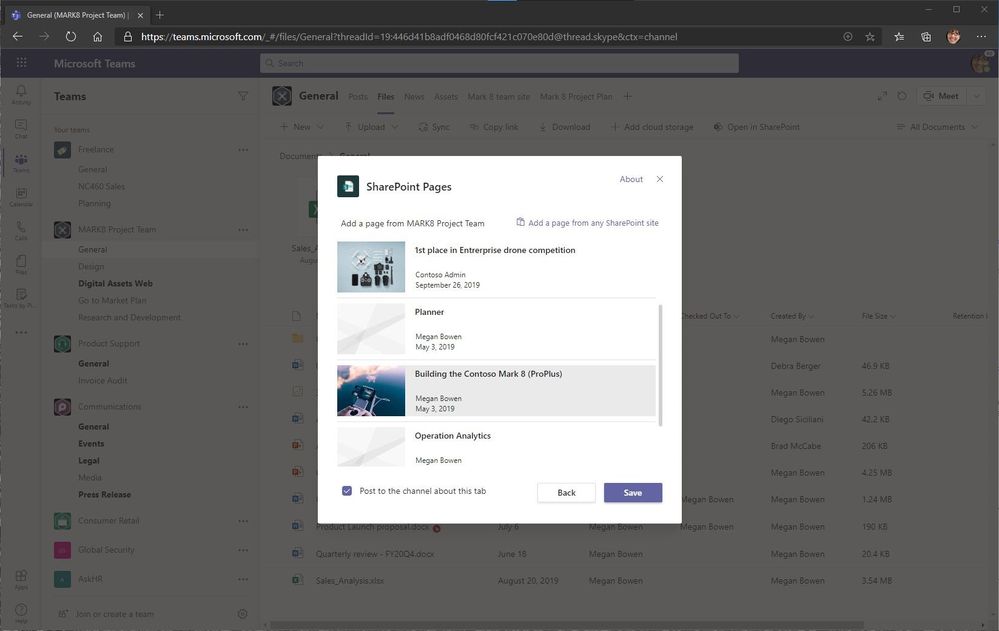Screen dimensions: 999x631
Task: Select Building the Contoso Mark 8 (ProPlus) page
Action: pyautogui.click(x=496, y=390)
